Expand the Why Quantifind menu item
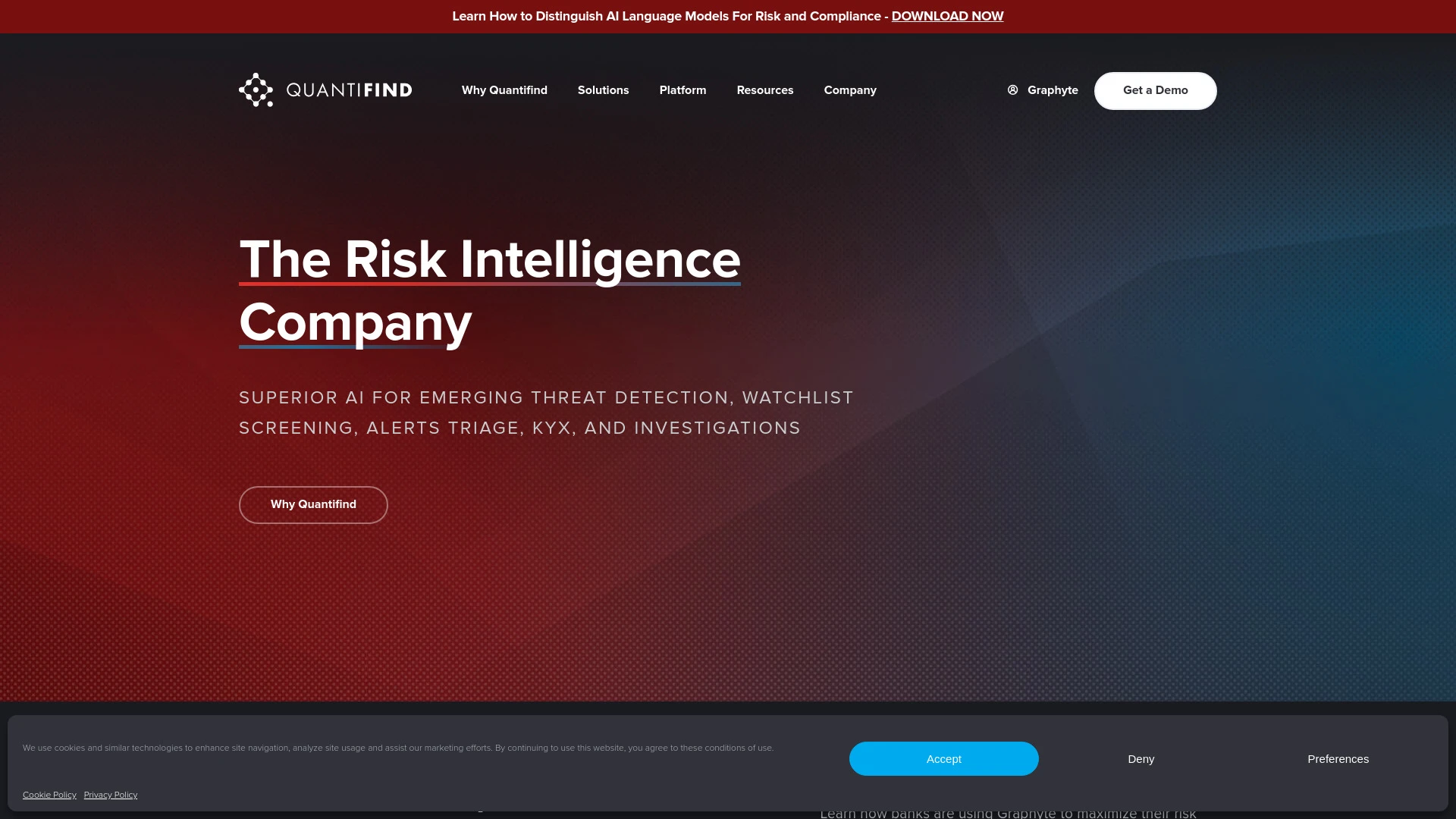This screenshot has height=819, width=1456. [504, 90]
